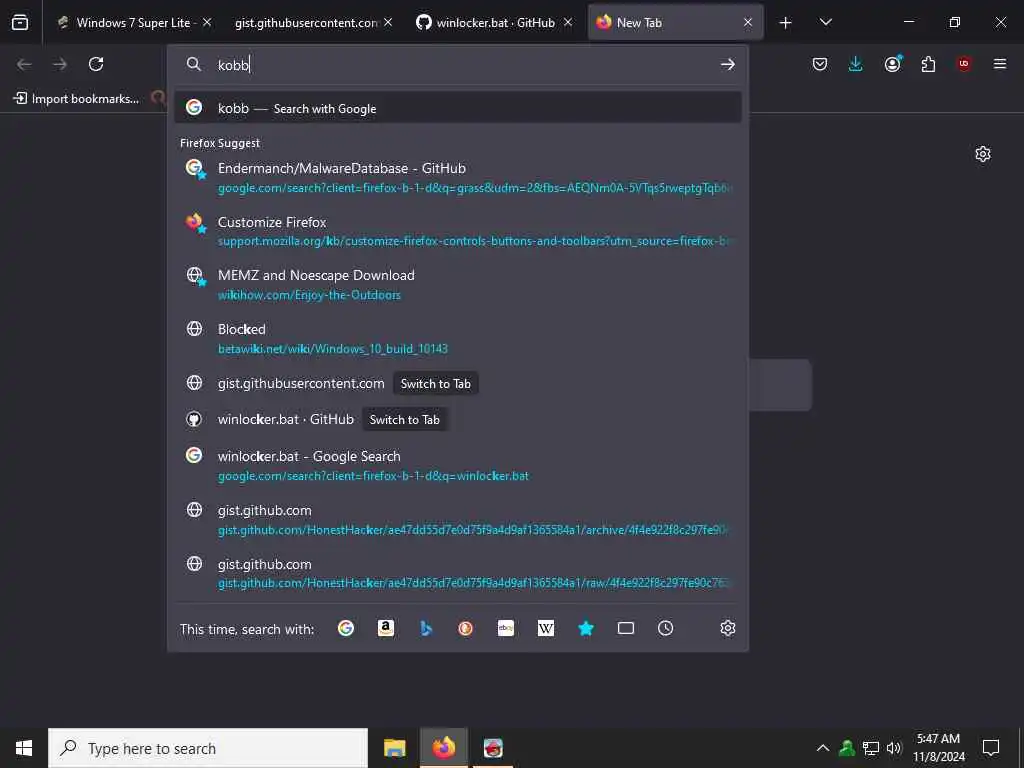
Task: Open Firefox View icon at top left
Action: pyautogui.click(x=20, y=22)
